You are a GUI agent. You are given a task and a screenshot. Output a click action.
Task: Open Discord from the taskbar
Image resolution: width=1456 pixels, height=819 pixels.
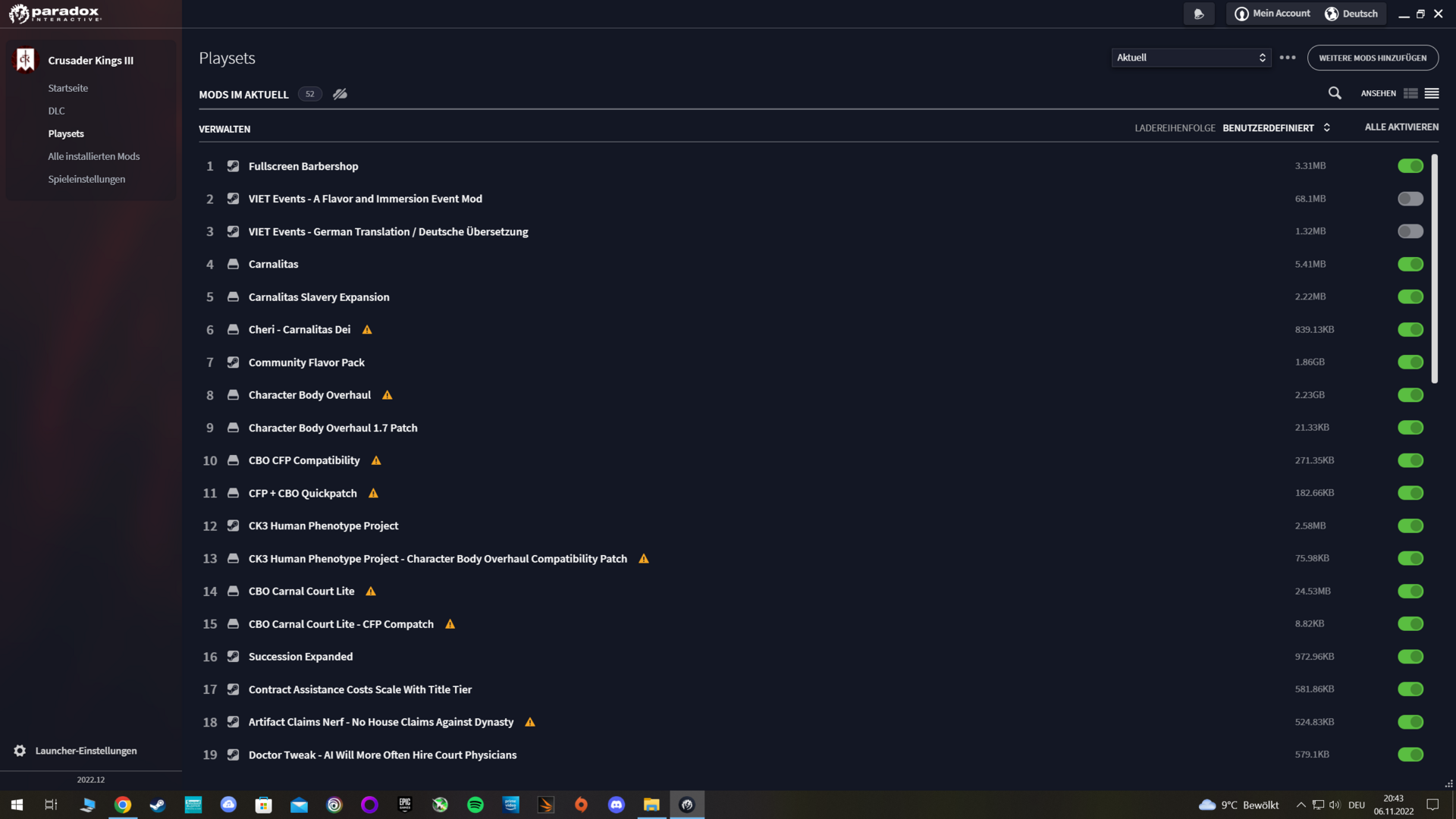click(x=617, y=805)
